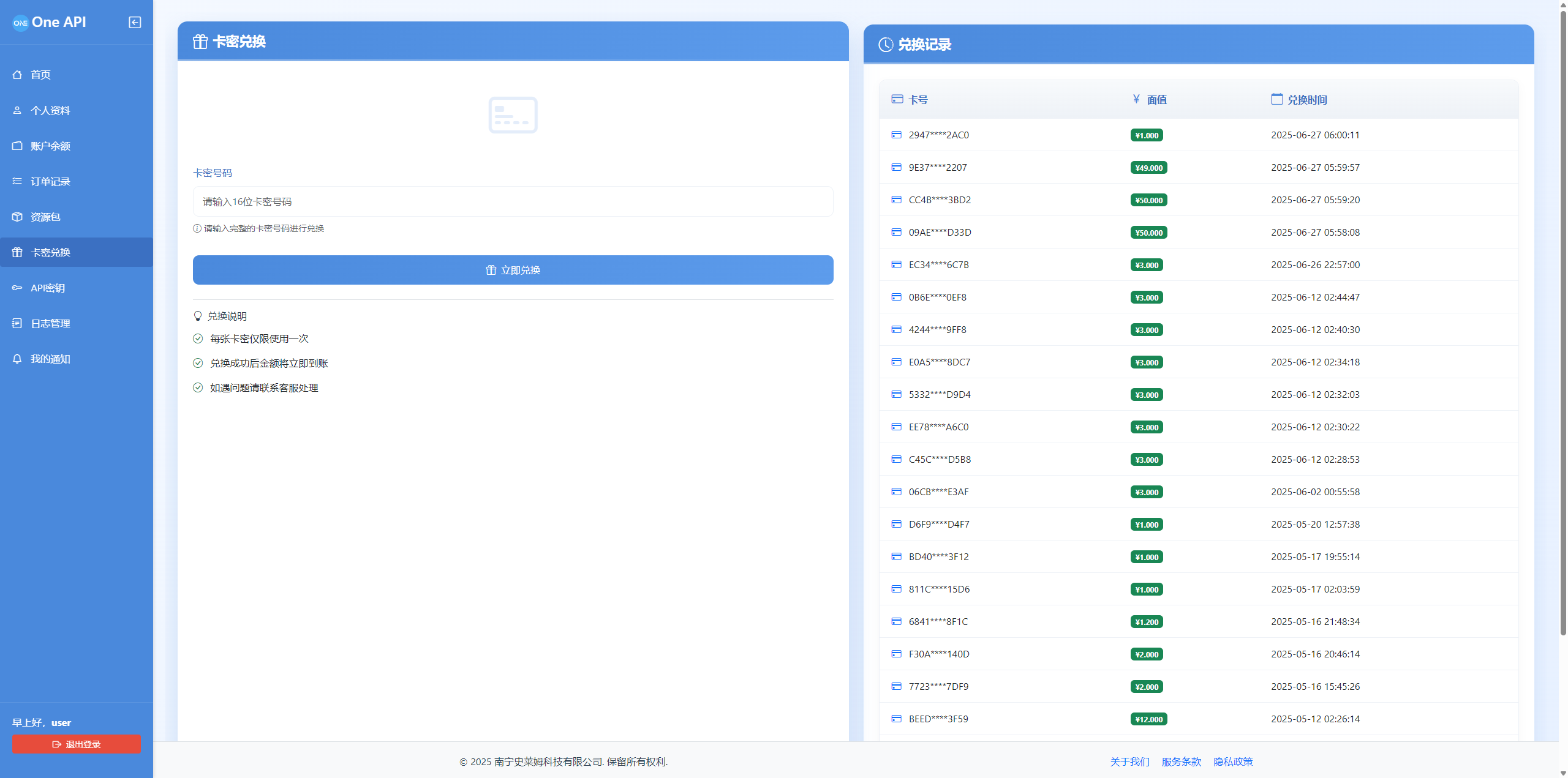Screen dimensions: 1568x778
Task: Click the 资源包 package icon
Action: (x=17, y=216)
